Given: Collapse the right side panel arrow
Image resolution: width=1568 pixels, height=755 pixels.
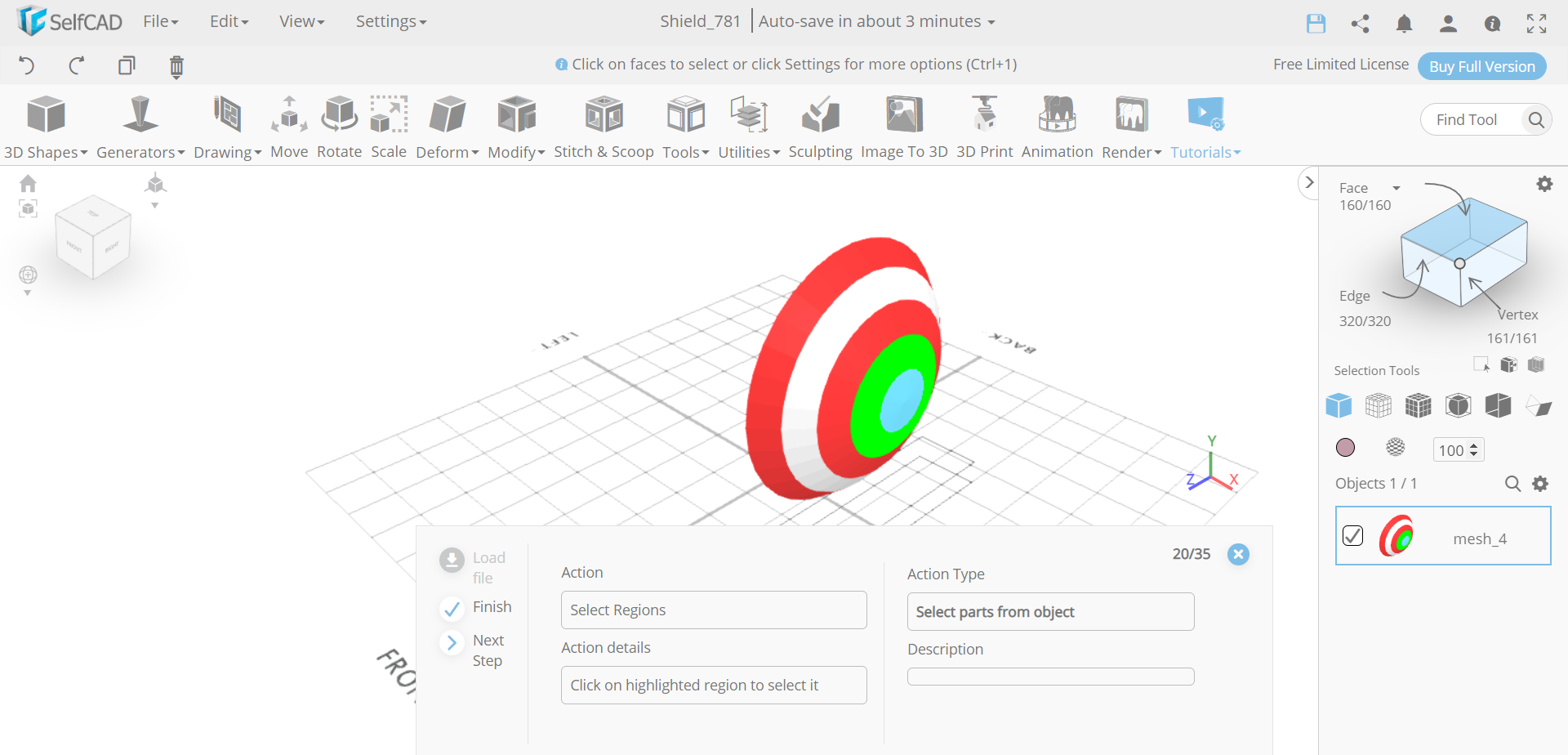Looking at the screenshot, I should 1309,182.
